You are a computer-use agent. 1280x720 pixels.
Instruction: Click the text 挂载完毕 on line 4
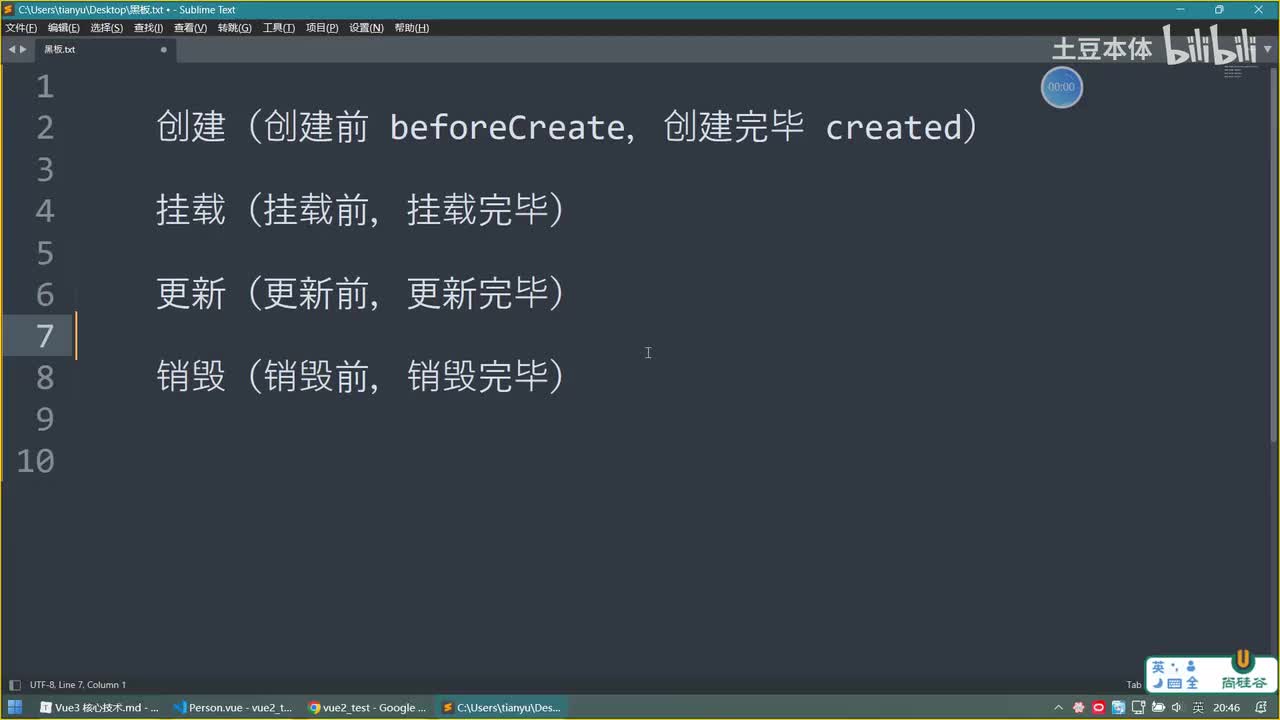click(477, 211)
